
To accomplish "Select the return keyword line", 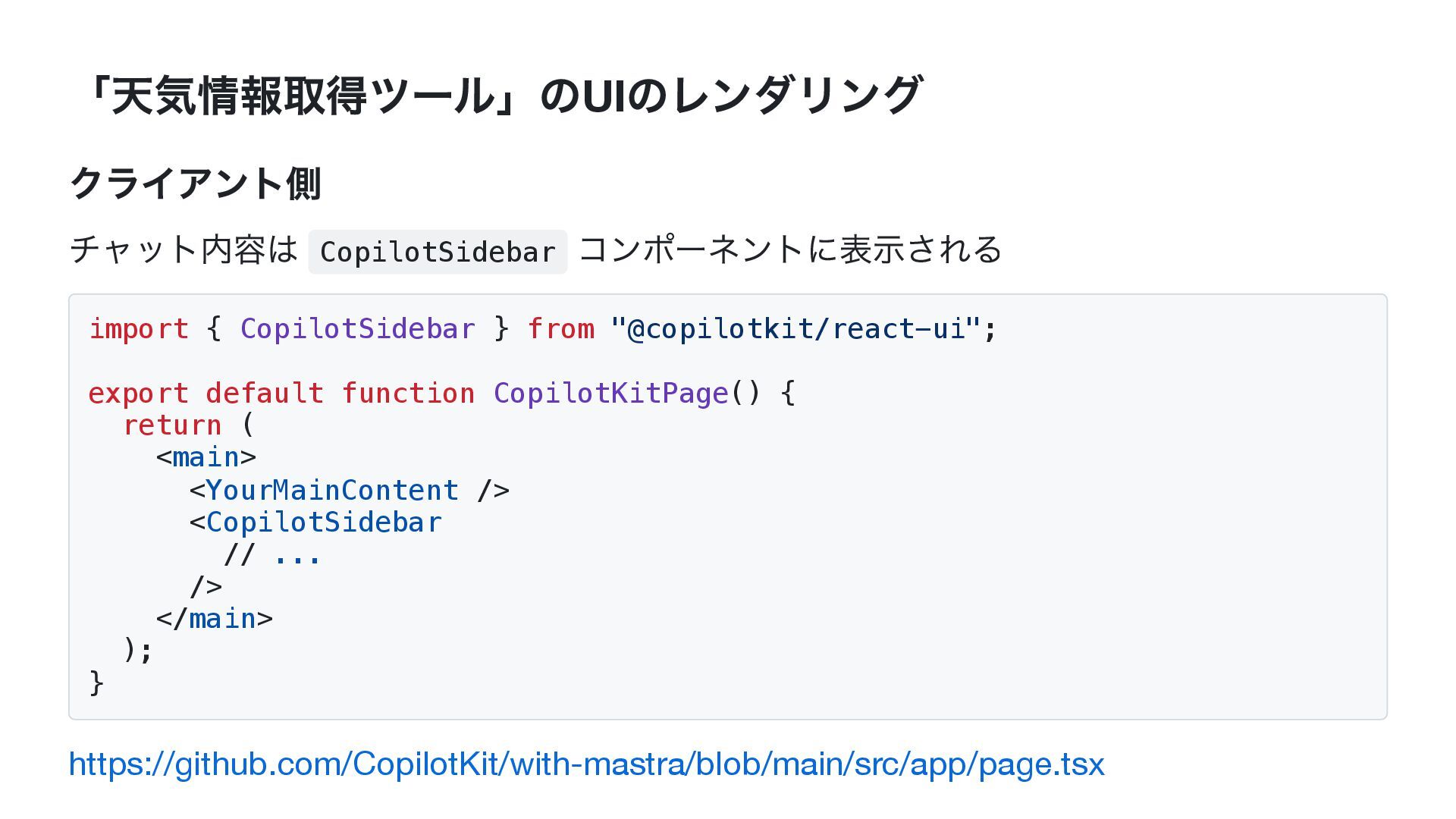I will tap(189, 425).
